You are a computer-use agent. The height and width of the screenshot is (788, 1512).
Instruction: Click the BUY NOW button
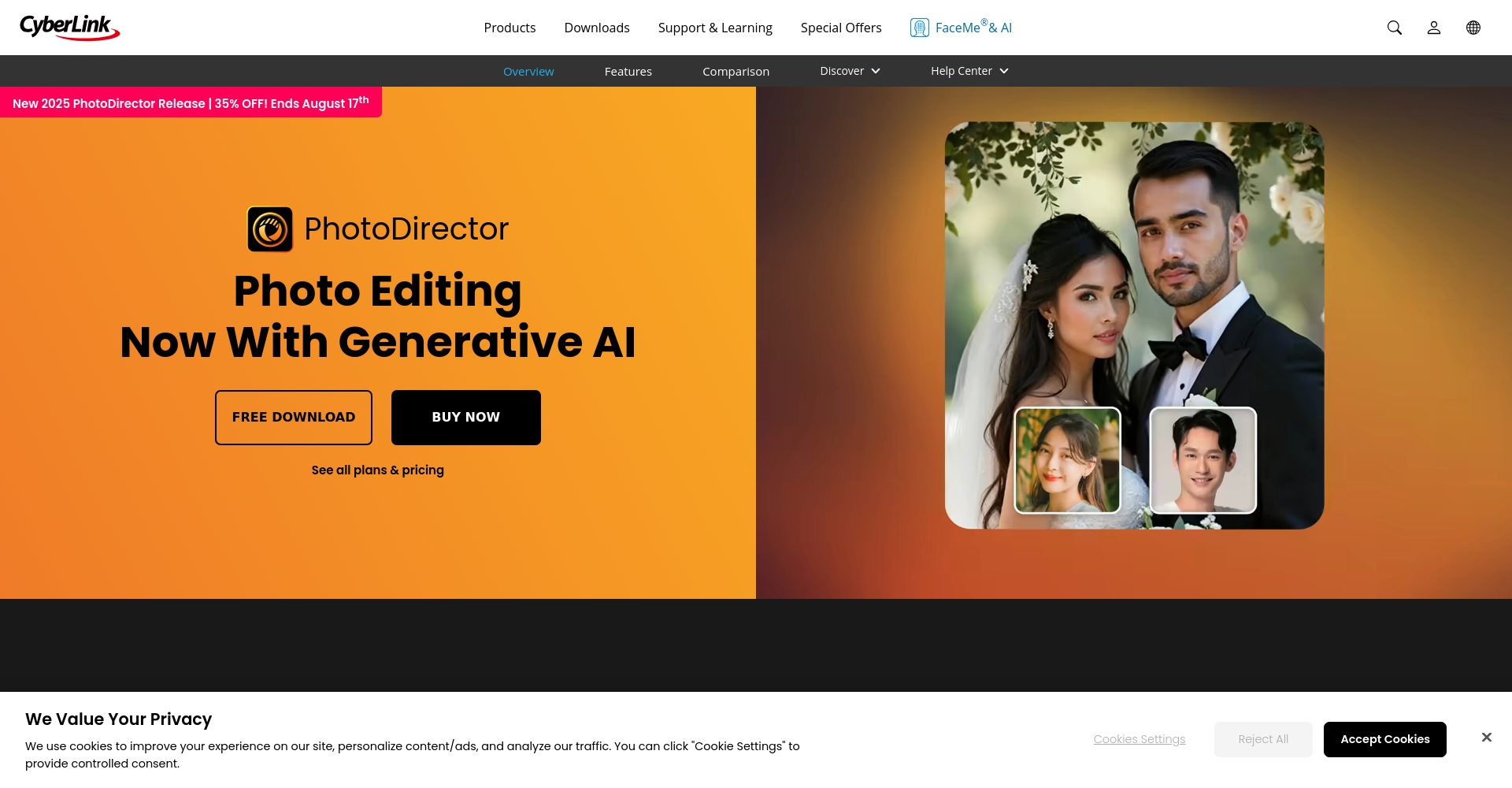[x=466, y=418]
